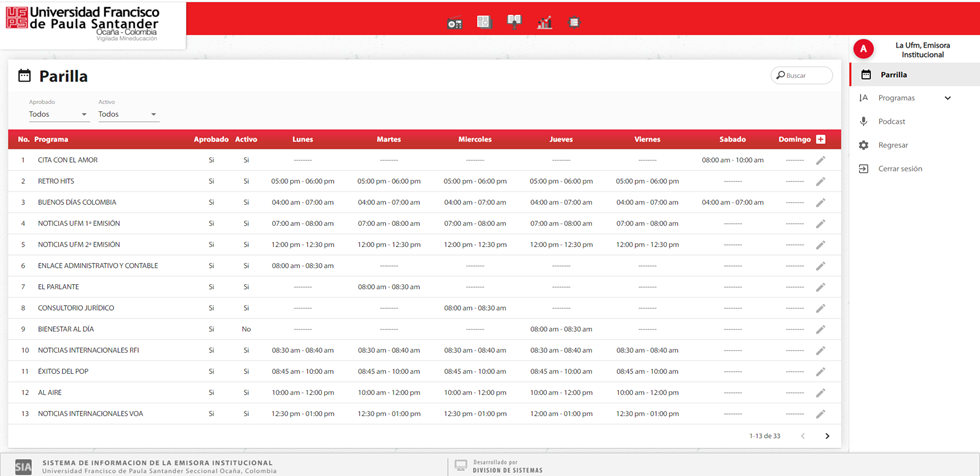Click Regresar in the sidebar
The image size is (980, 476).
click(893, 145)
